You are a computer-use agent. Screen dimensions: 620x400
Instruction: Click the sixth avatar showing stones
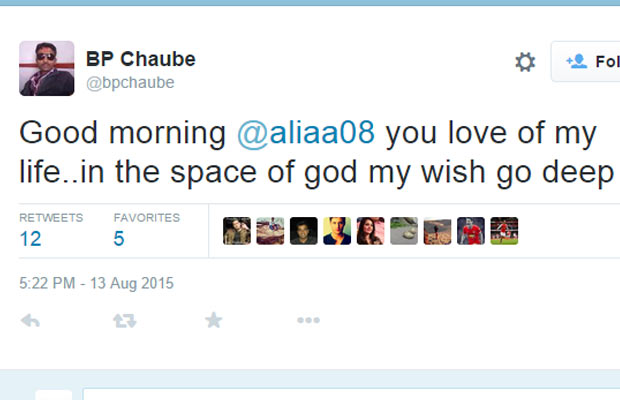point(404,231)
